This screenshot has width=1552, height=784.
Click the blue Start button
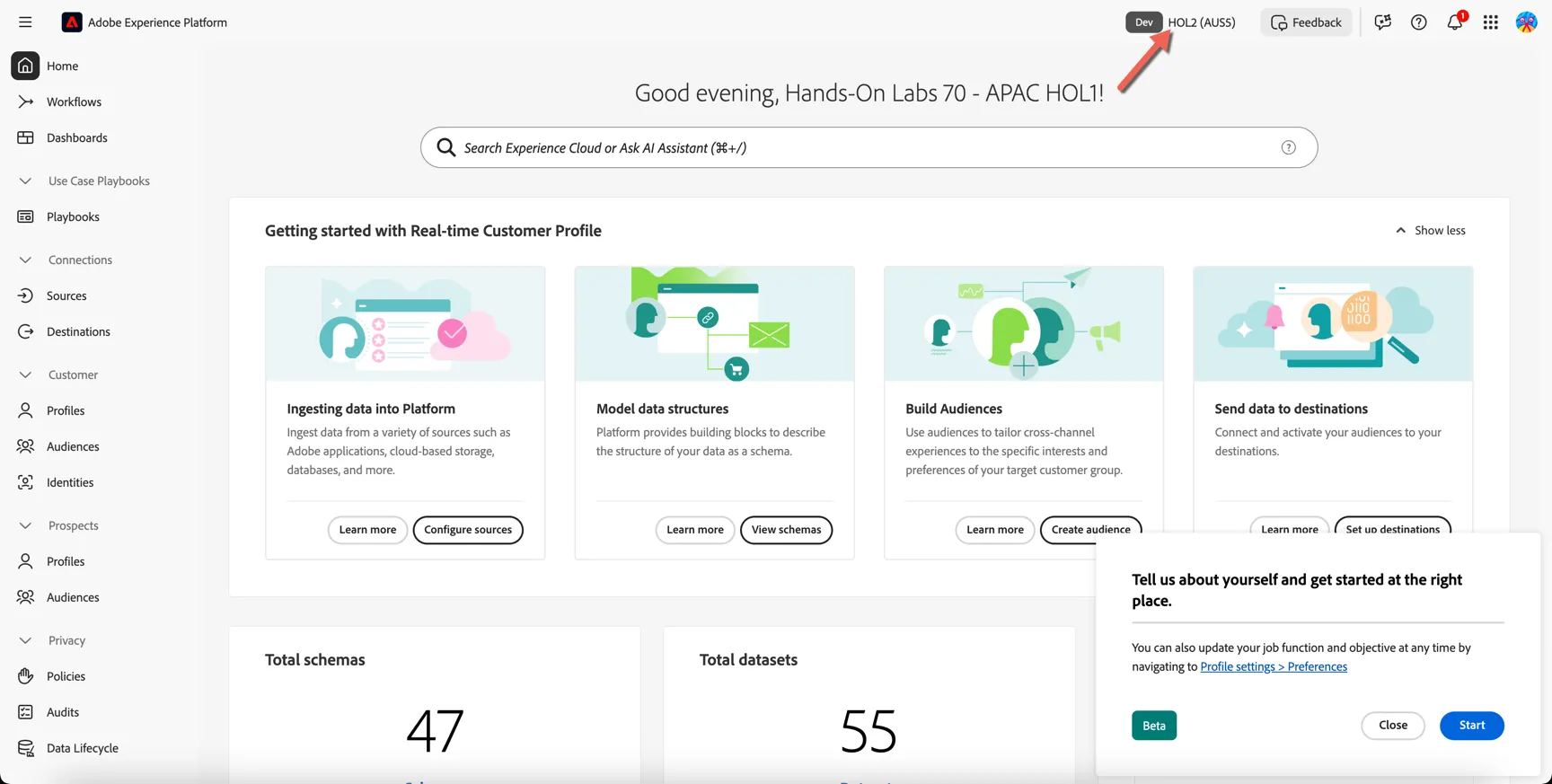coord(1472,726)
